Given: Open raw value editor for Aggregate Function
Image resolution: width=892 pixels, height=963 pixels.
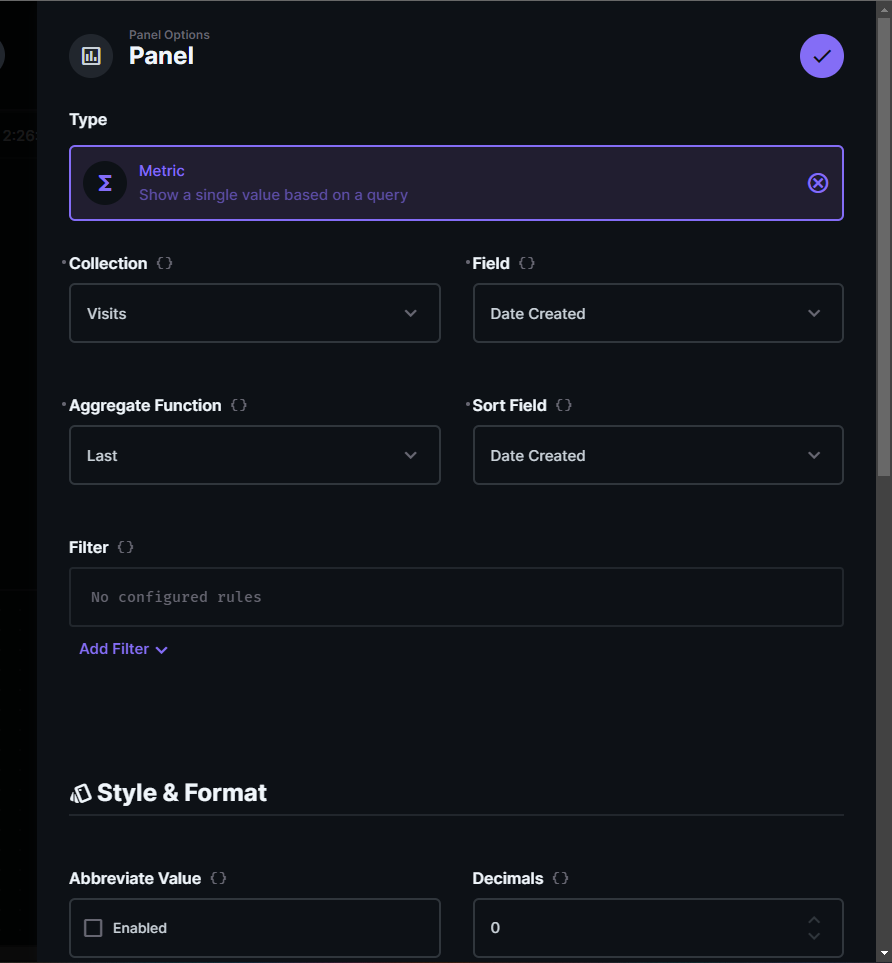Looking at the screenshot, I should pos(238,405).
